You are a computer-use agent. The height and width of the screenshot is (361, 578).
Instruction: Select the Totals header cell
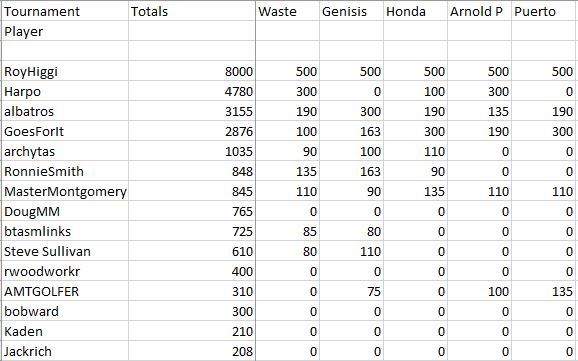tap(192, 11)
